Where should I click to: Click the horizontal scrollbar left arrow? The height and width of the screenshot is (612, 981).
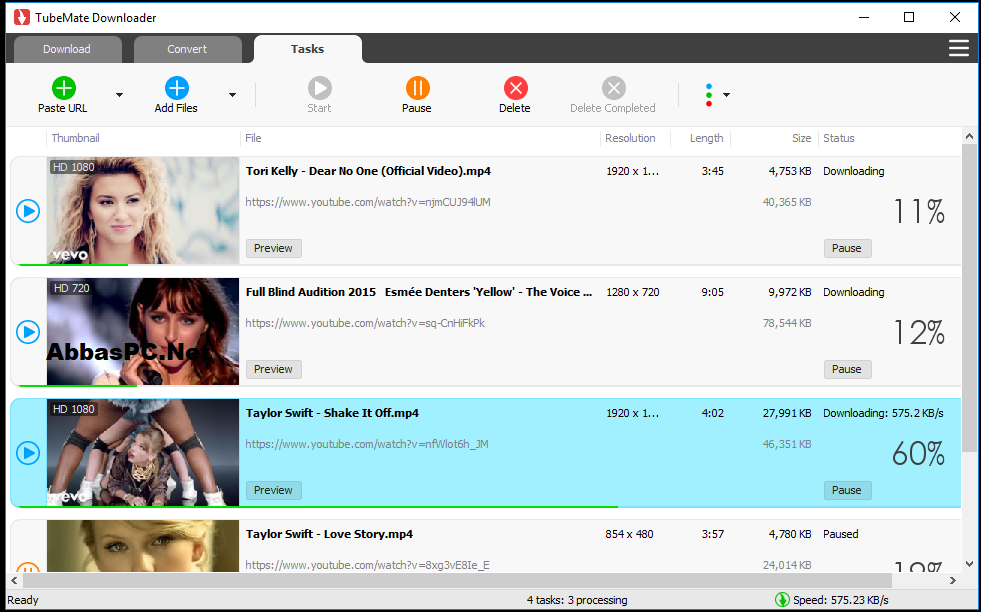tap(14, 581)
